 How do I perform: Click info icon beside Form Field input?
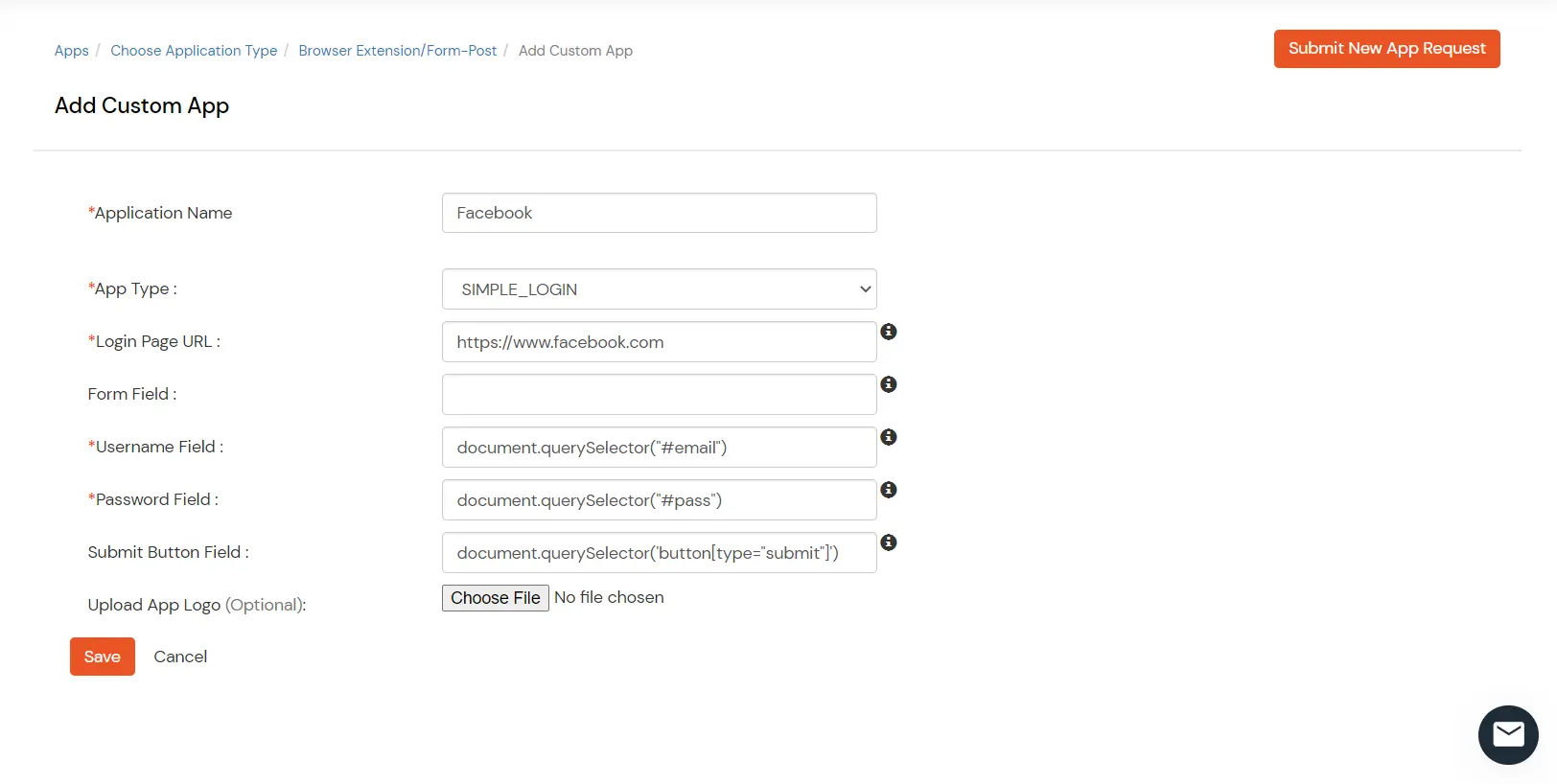[x=889, y=384]
